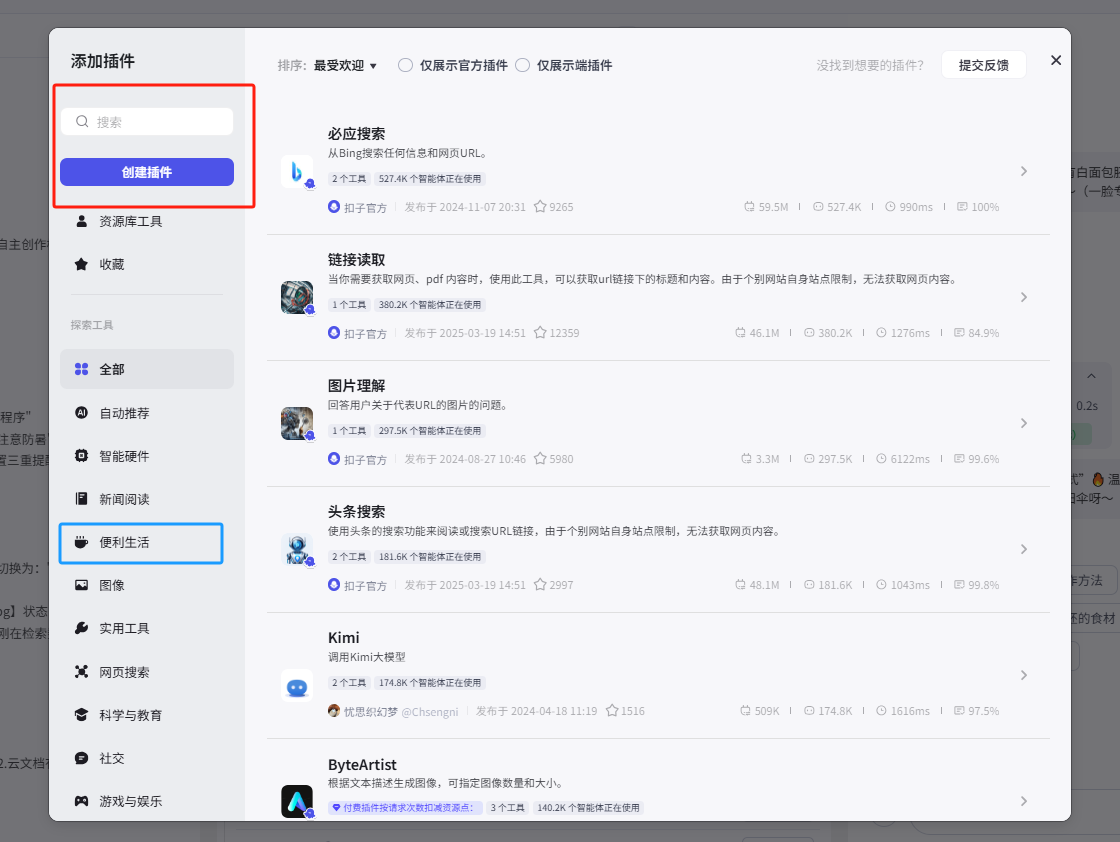The width and height of the screenshot is (1120, 842).
Task: Click the Kimi plugin robot icon
Action: [297, 686]
